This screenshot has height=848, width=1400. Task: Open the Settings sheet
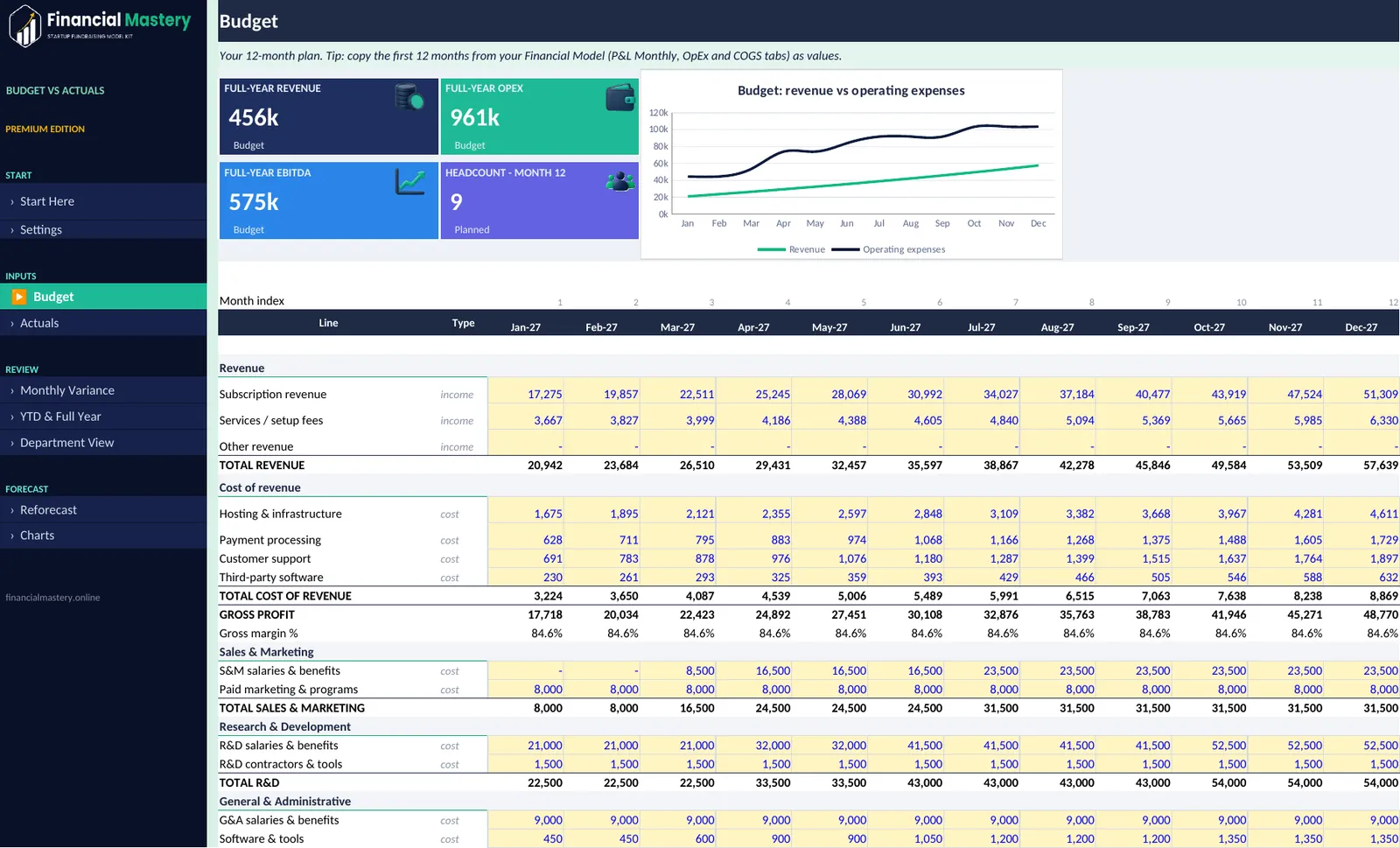pyautogui.click(x=103, y=229)
